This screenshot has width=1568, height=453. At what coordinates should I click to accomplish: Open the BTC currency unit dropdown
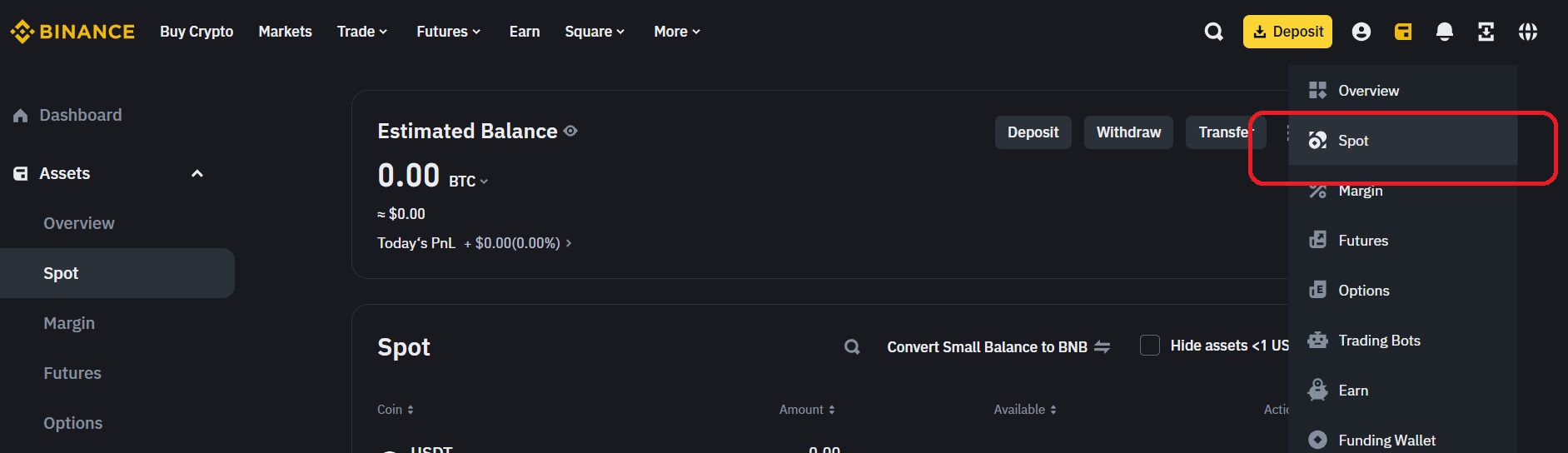[x=468, y=181]
